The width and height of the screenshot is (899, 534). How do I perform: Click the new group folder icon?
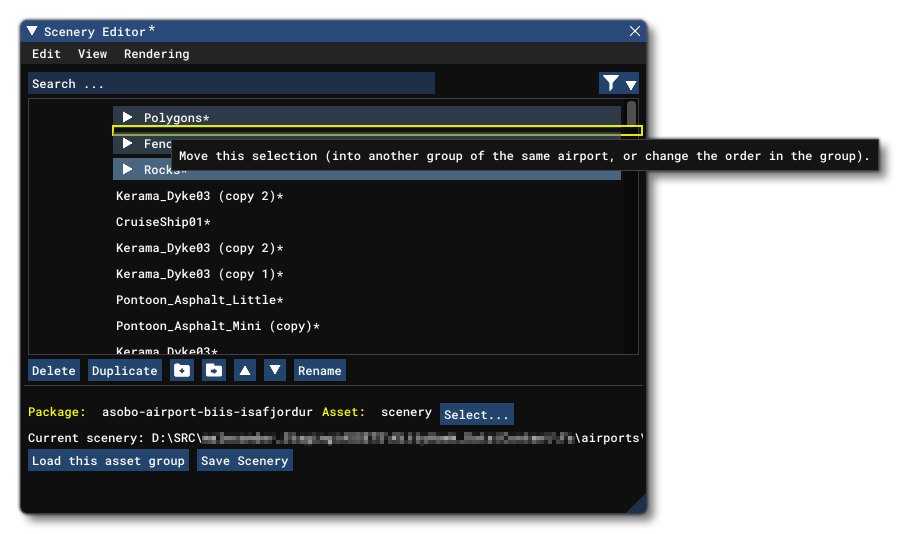pos(182,371)
